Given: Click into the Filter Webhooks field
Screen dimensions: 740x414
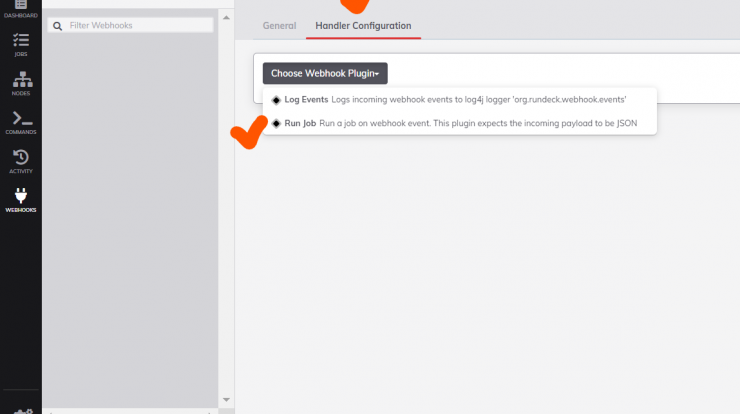Looking at the screenshot, I should 131,25.
